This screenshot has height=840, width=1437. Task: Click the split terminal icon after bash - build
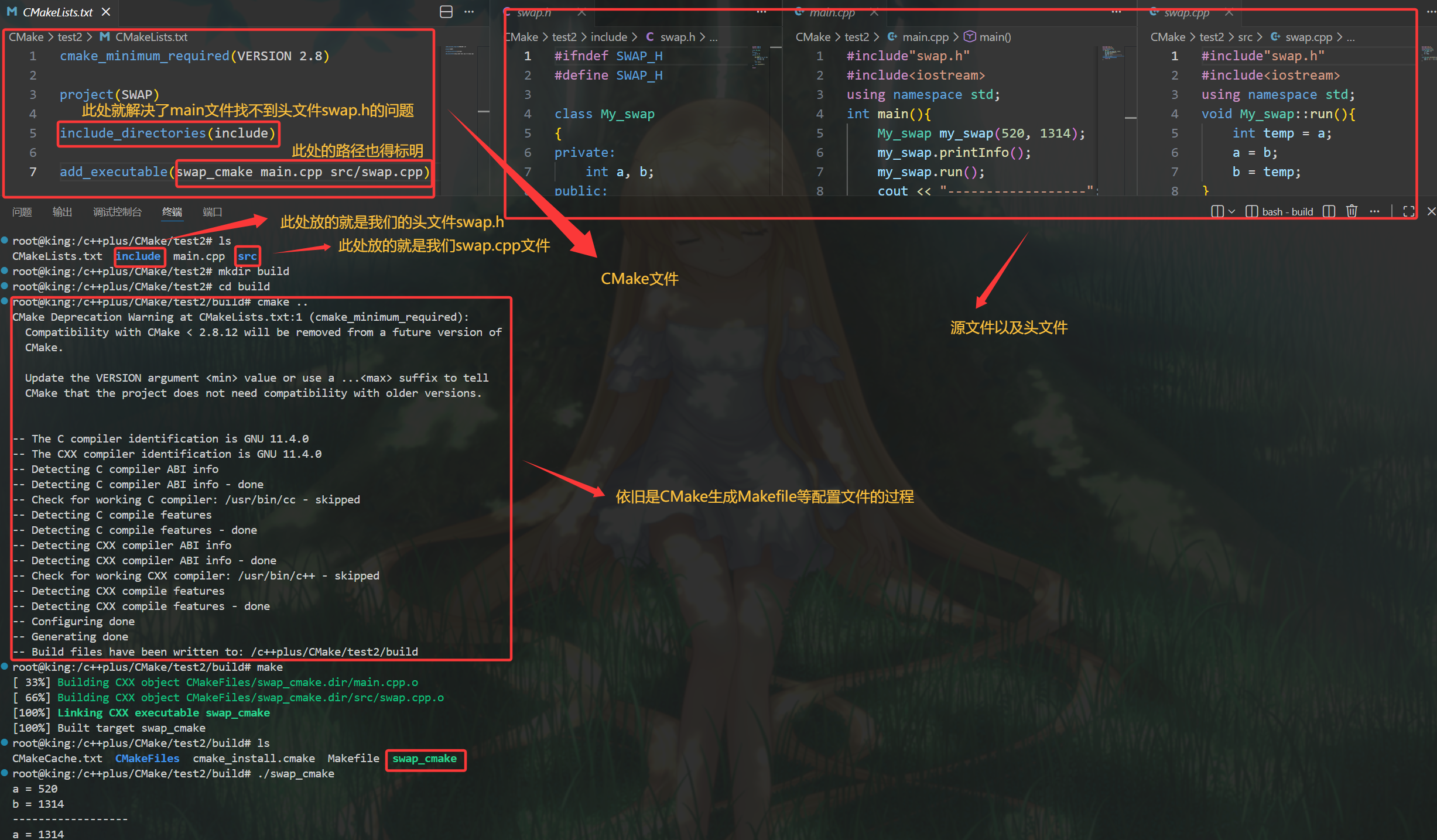[1329, 211]
